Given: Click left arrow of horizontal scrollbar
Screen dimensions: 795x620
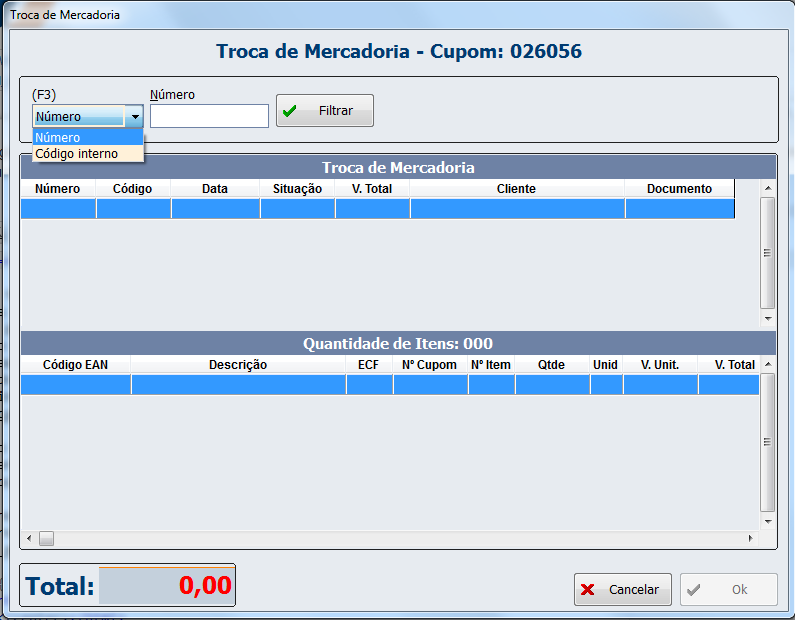Looking at the screenshot, I should point(29,539).
